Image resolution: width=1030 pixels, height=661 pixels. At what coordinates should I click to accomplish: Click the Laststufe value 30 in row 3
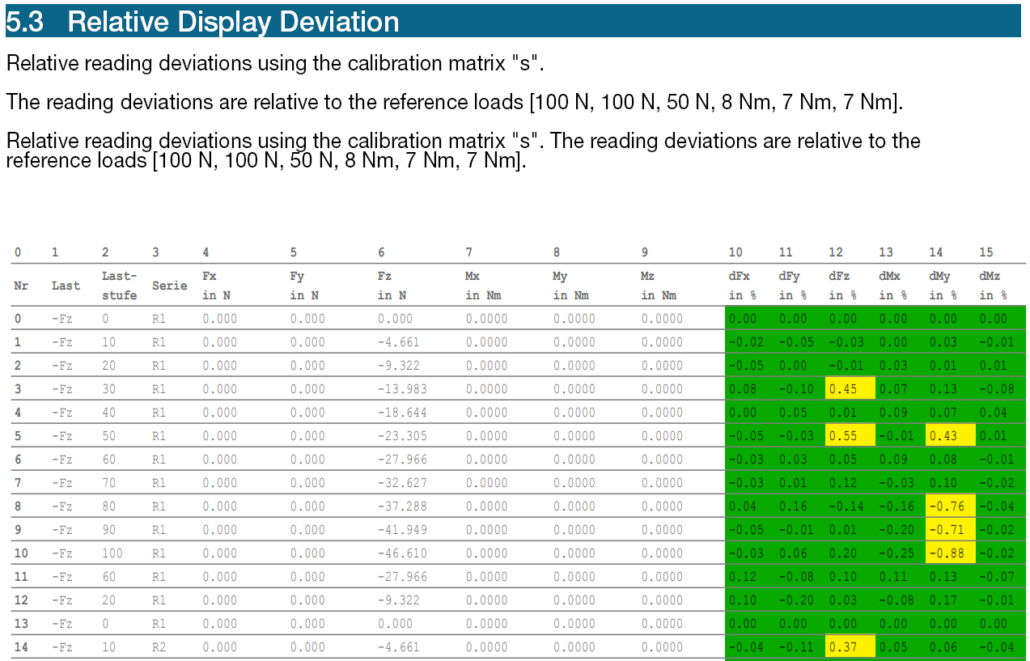coord(109,389)
